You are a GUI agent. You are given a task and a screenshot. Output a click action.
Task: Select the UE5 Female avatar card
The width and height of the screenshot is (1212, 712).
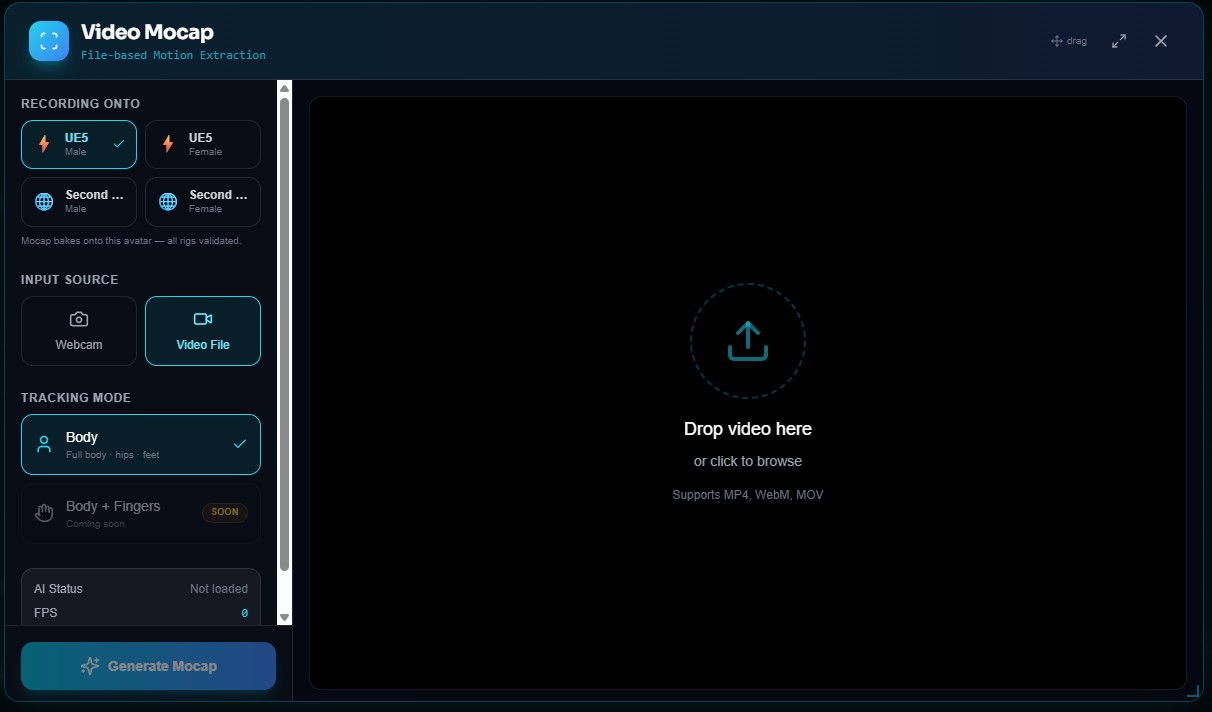point(203,145)
